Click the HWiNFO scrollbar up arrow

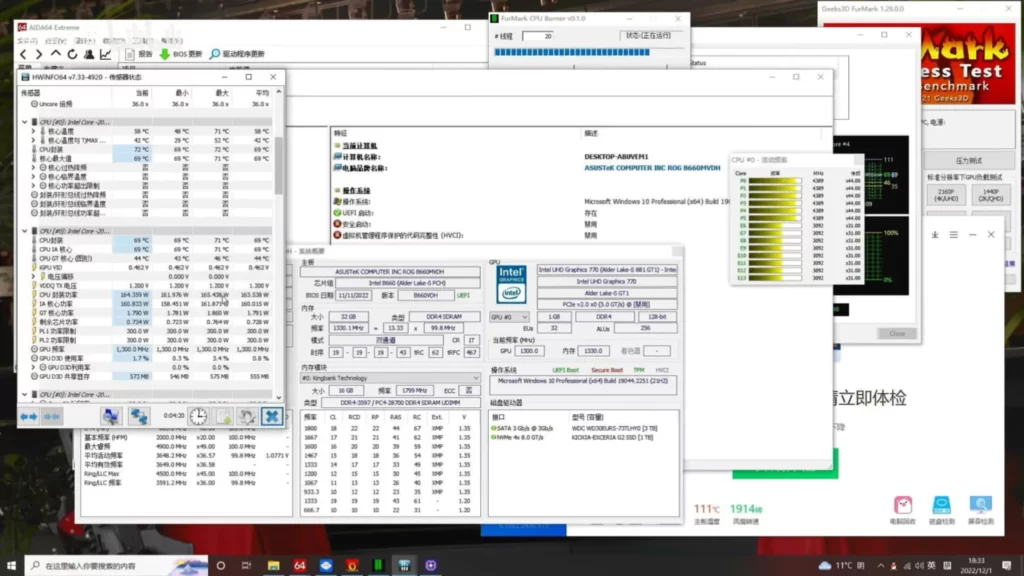click(x=279, y=92)
